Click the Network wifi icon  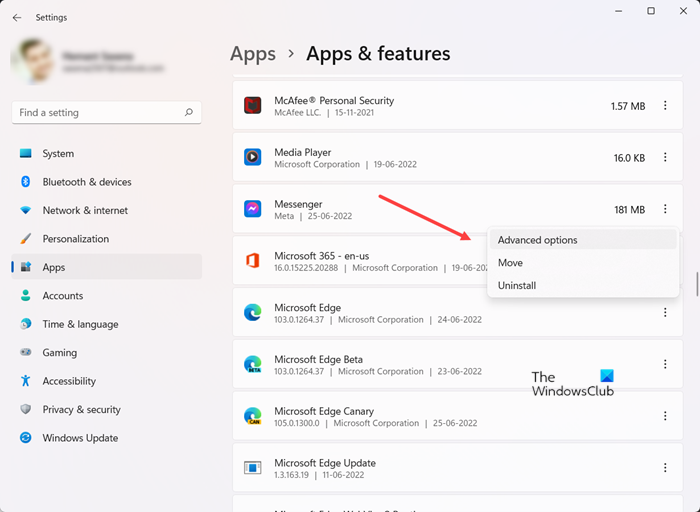(x=26, y=210)
